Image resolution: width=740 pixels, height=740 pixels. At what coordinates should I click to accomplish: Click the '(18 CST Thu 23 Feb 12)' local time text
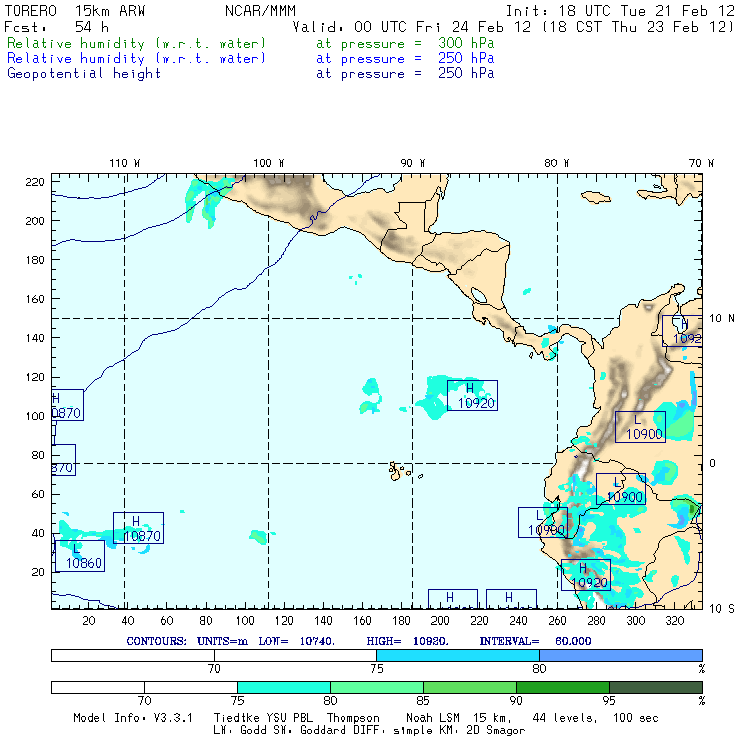point(638,27)
